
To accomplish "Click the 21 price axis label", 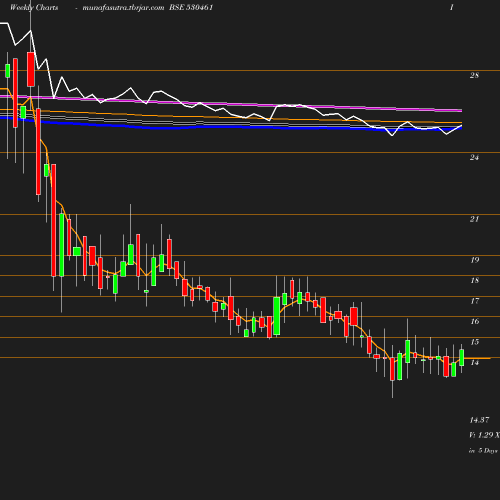I will [474, 219].
